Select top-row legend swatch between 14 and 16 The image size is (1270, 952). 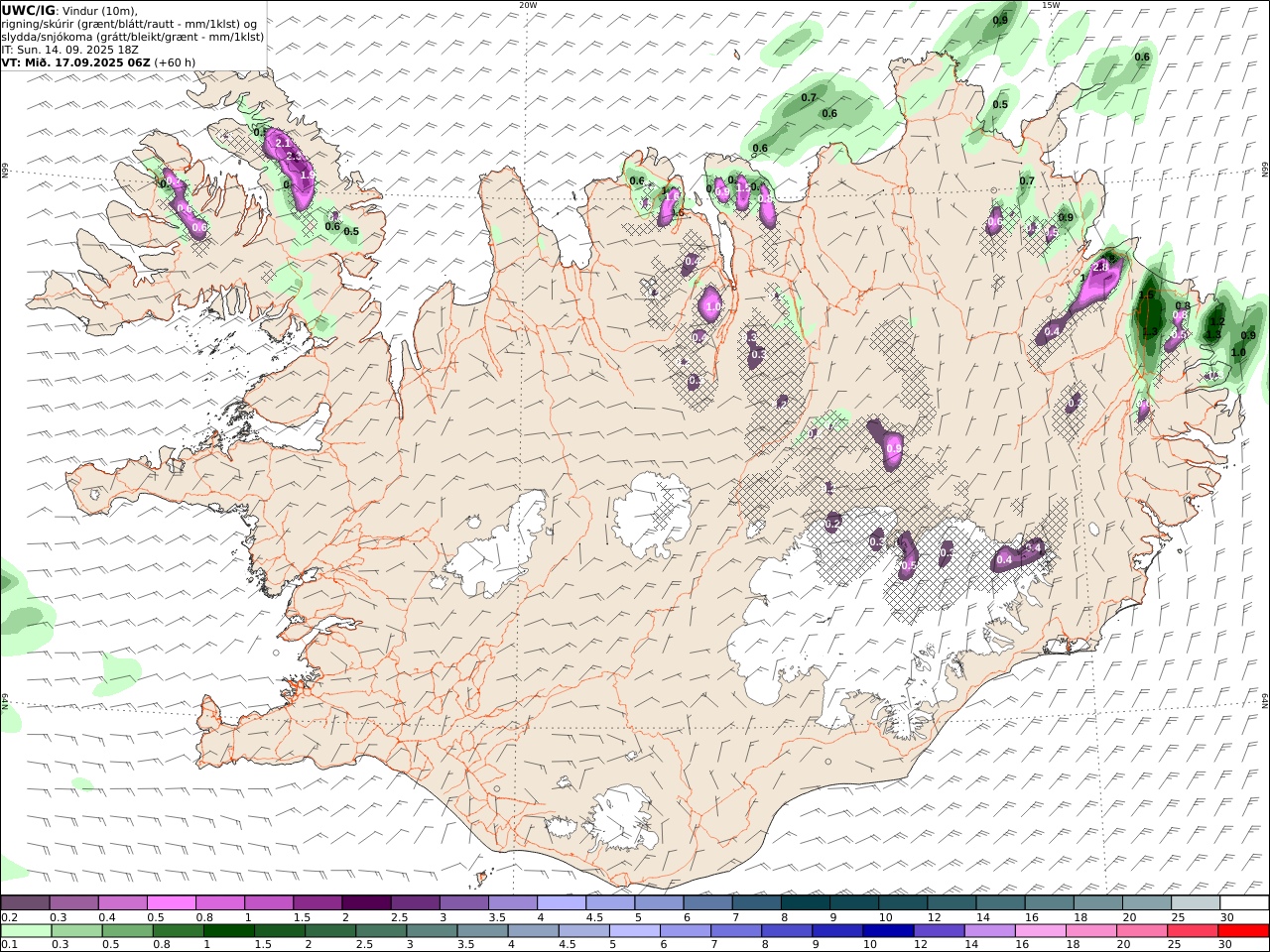pyautogui.click(x=1000, y=902)
